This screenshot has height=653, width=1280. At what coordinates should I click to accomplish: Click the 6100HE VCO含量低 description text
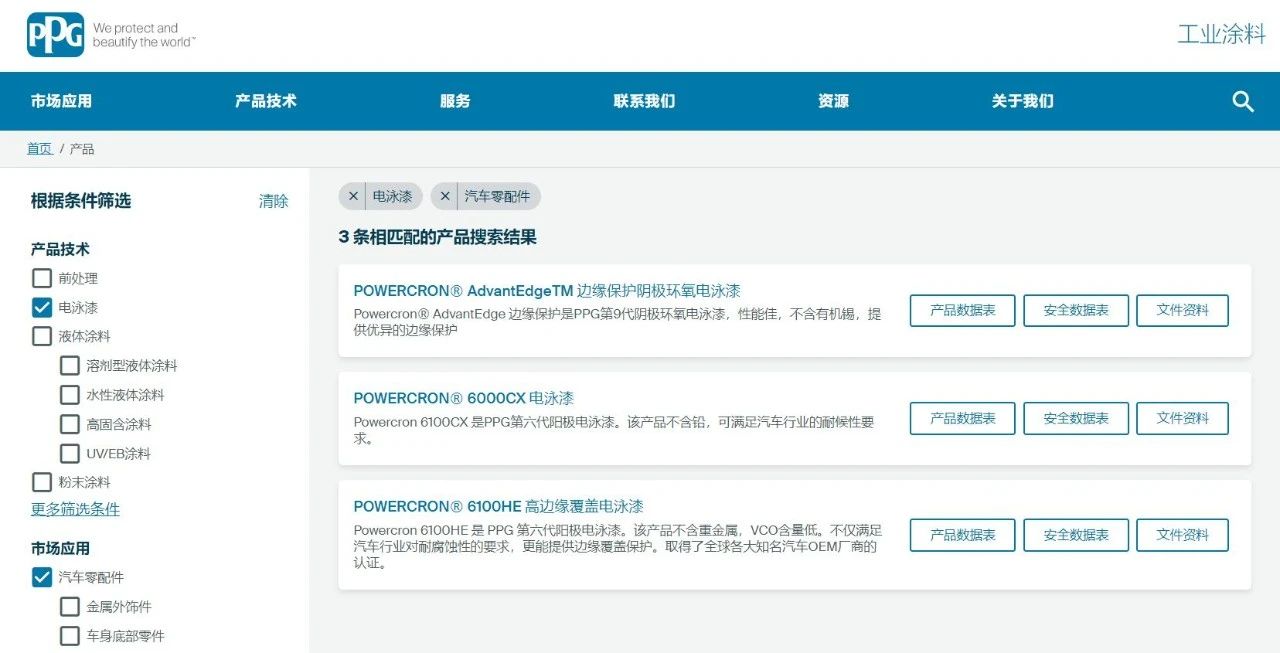617,546
